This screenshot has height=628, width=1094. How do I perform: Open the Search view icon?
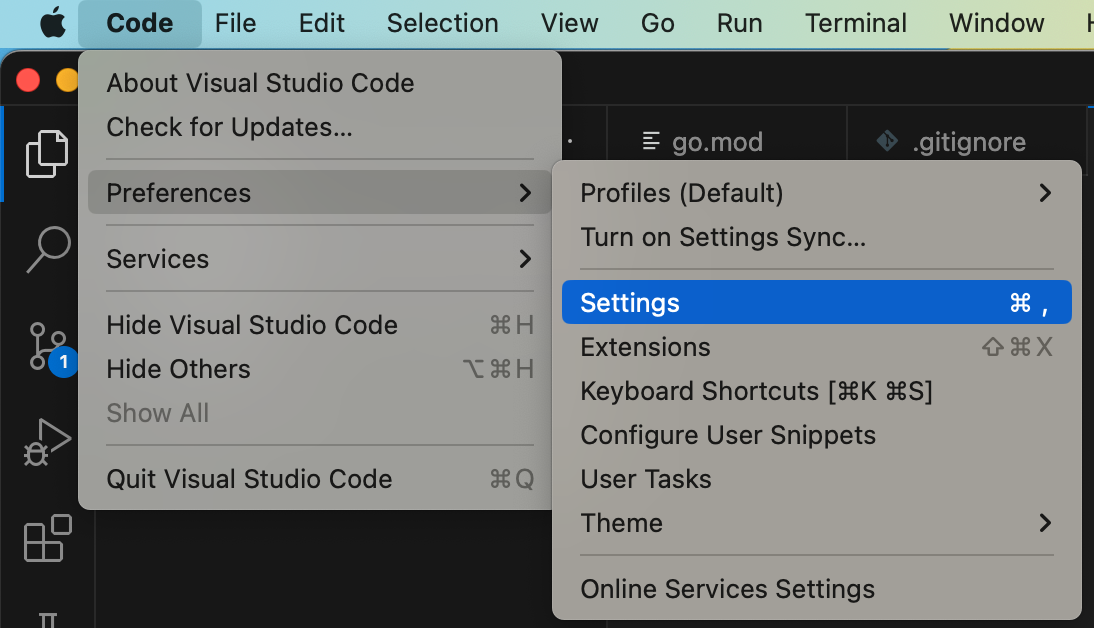(47, 249)
